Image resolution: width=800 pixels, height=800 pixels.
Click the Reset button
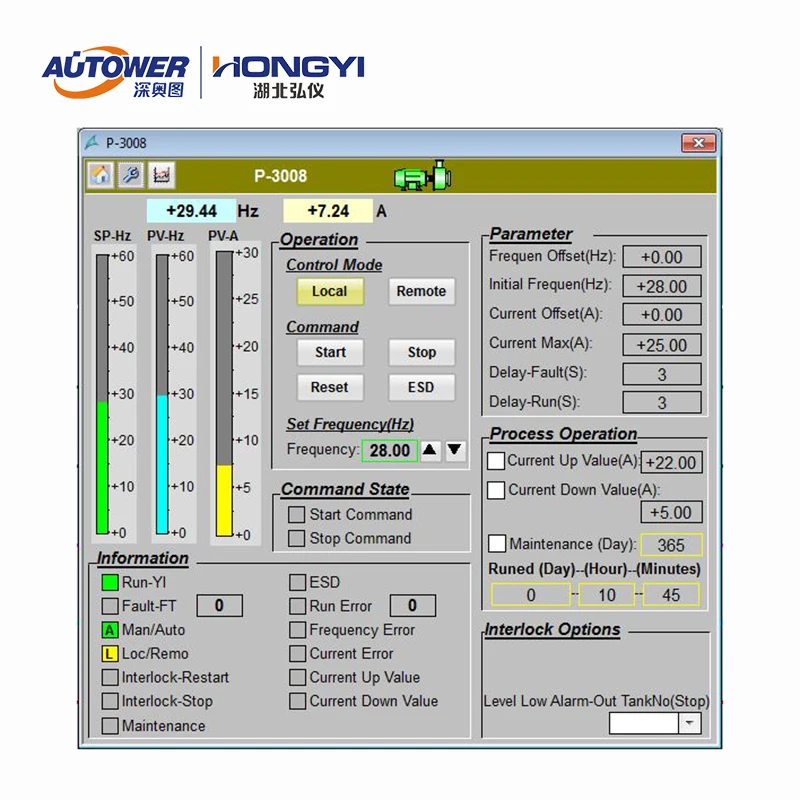tap(330, 387)
